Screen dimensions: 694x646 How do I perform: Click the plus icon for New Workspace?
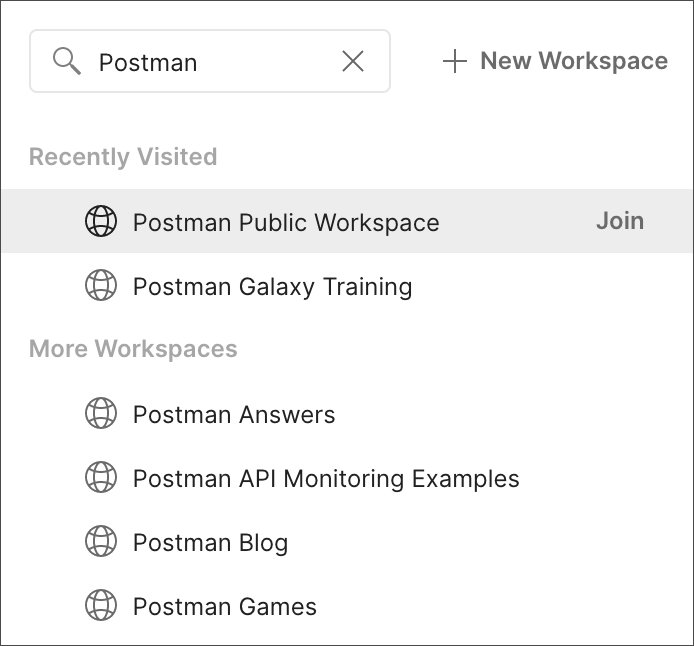coord(455,61)
